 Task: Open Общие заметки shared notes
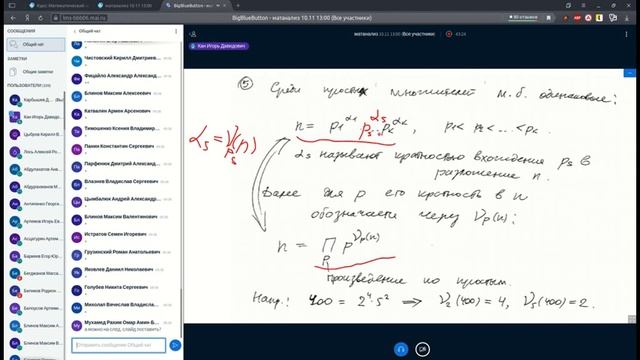point(36,72)
